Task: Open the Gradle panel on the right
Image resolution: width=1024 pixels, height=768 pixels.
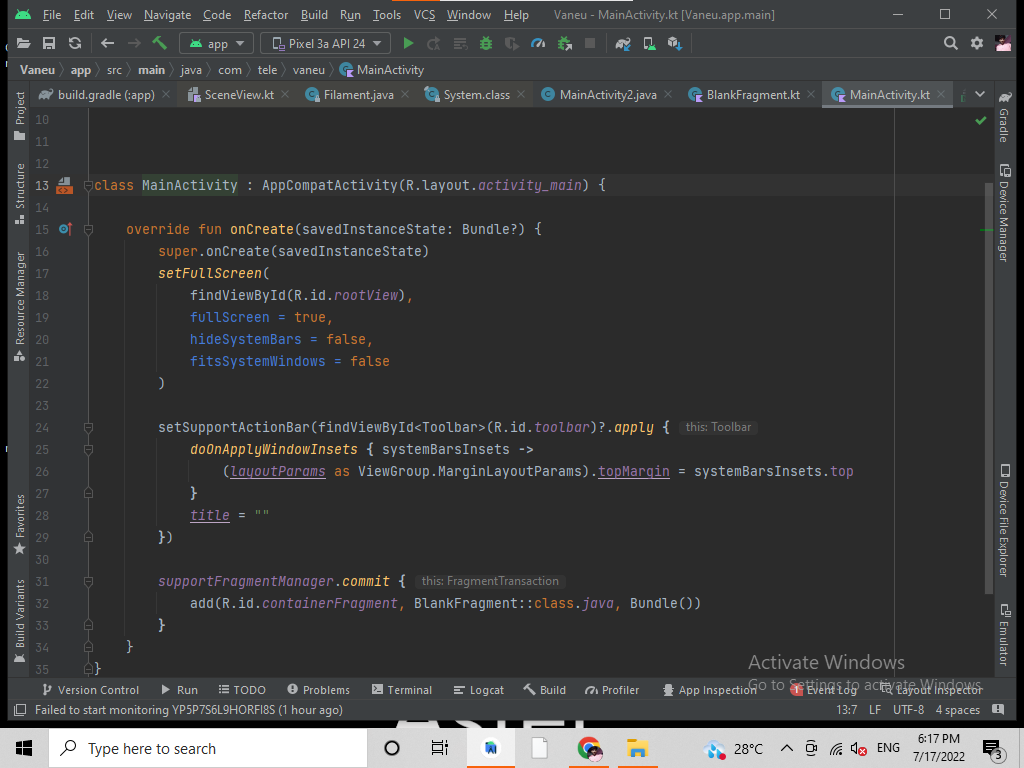Action: [x=1003, y=125]
